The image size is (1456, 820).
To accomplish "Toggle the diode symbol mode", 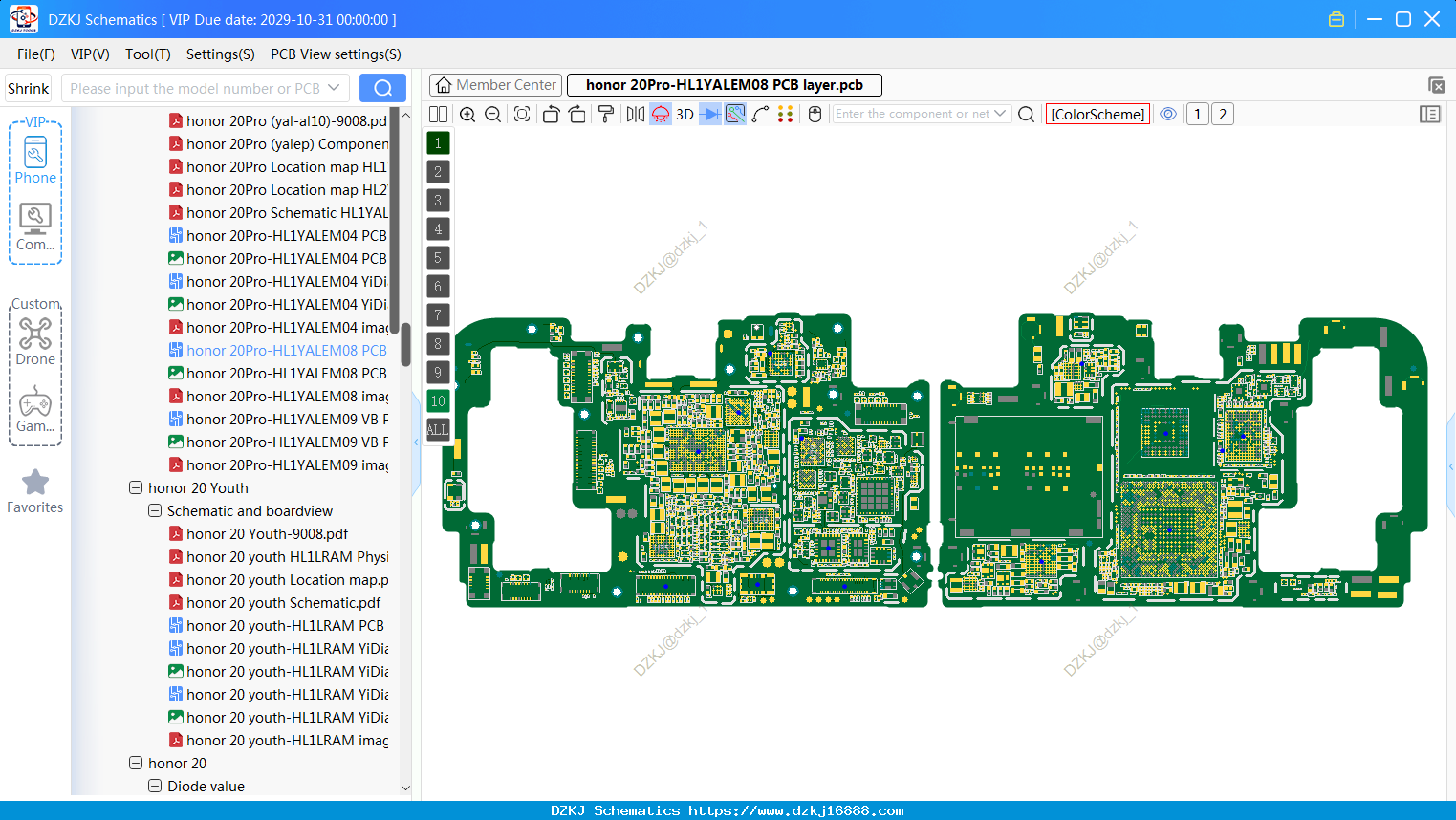I will [710, 114].
